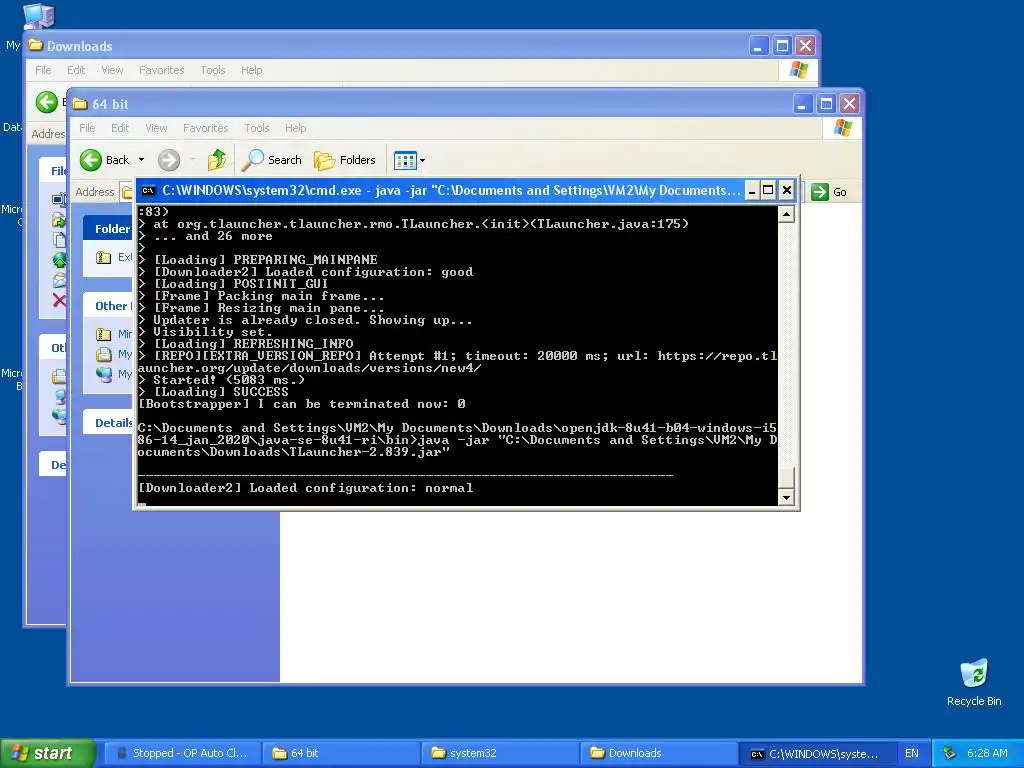This screenshot has width=1024, height=768.
Task: Click red X delete icon in Downloads sidebar
Action: pyautogui.click(x=59, y=300)
